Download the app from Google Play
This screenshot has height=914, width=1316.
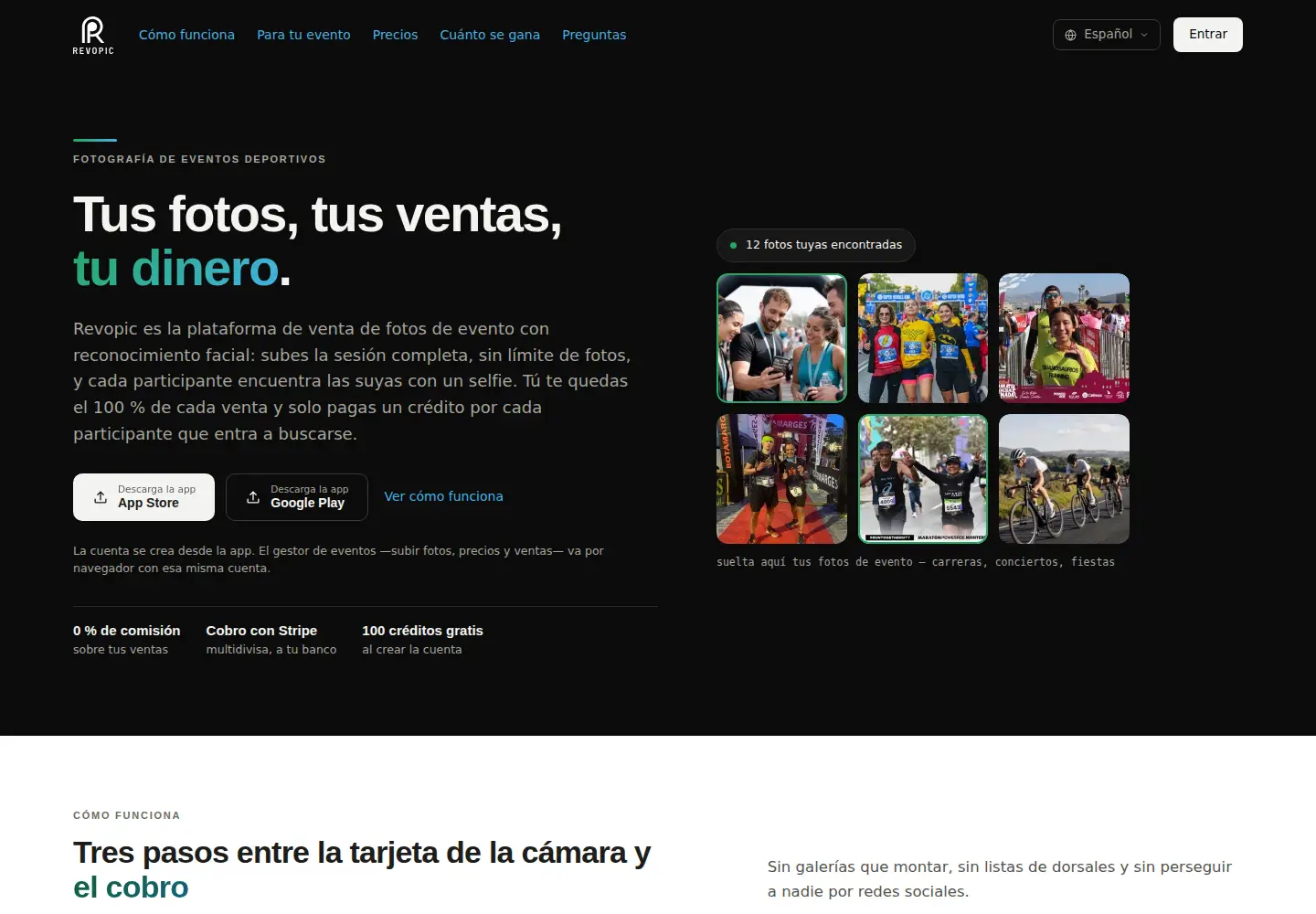[297, 497]
